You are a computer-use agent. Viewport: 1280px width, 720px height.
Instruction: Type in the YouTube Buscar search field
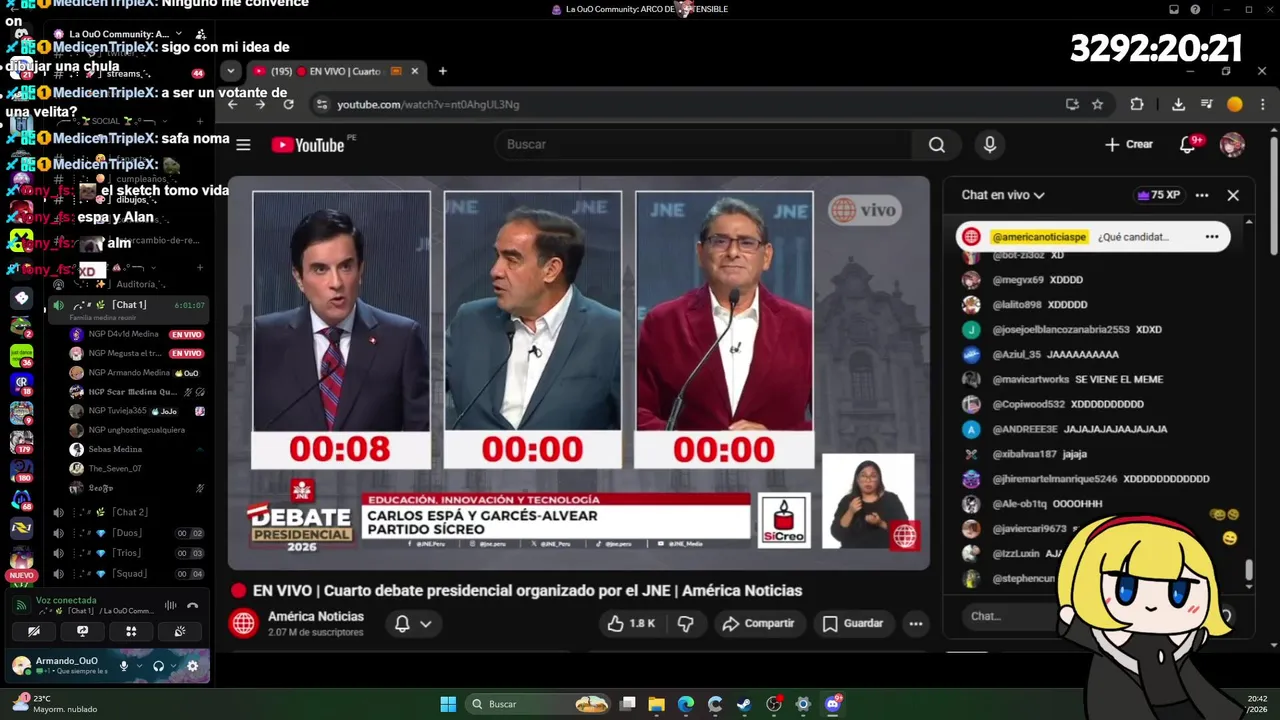[705, 145]
